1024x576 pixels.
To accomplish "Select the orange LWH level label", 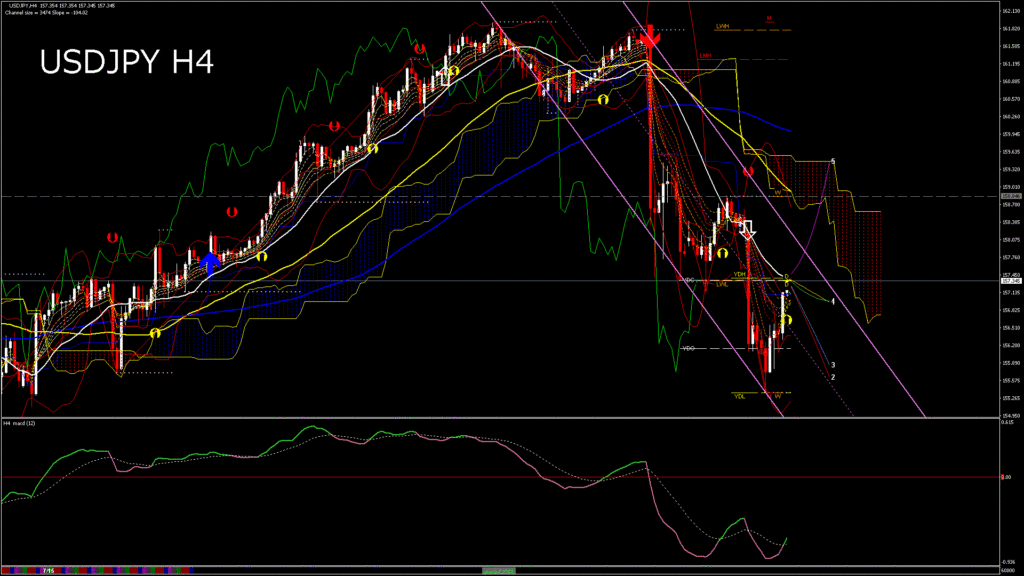I will [x=721, y=26].
